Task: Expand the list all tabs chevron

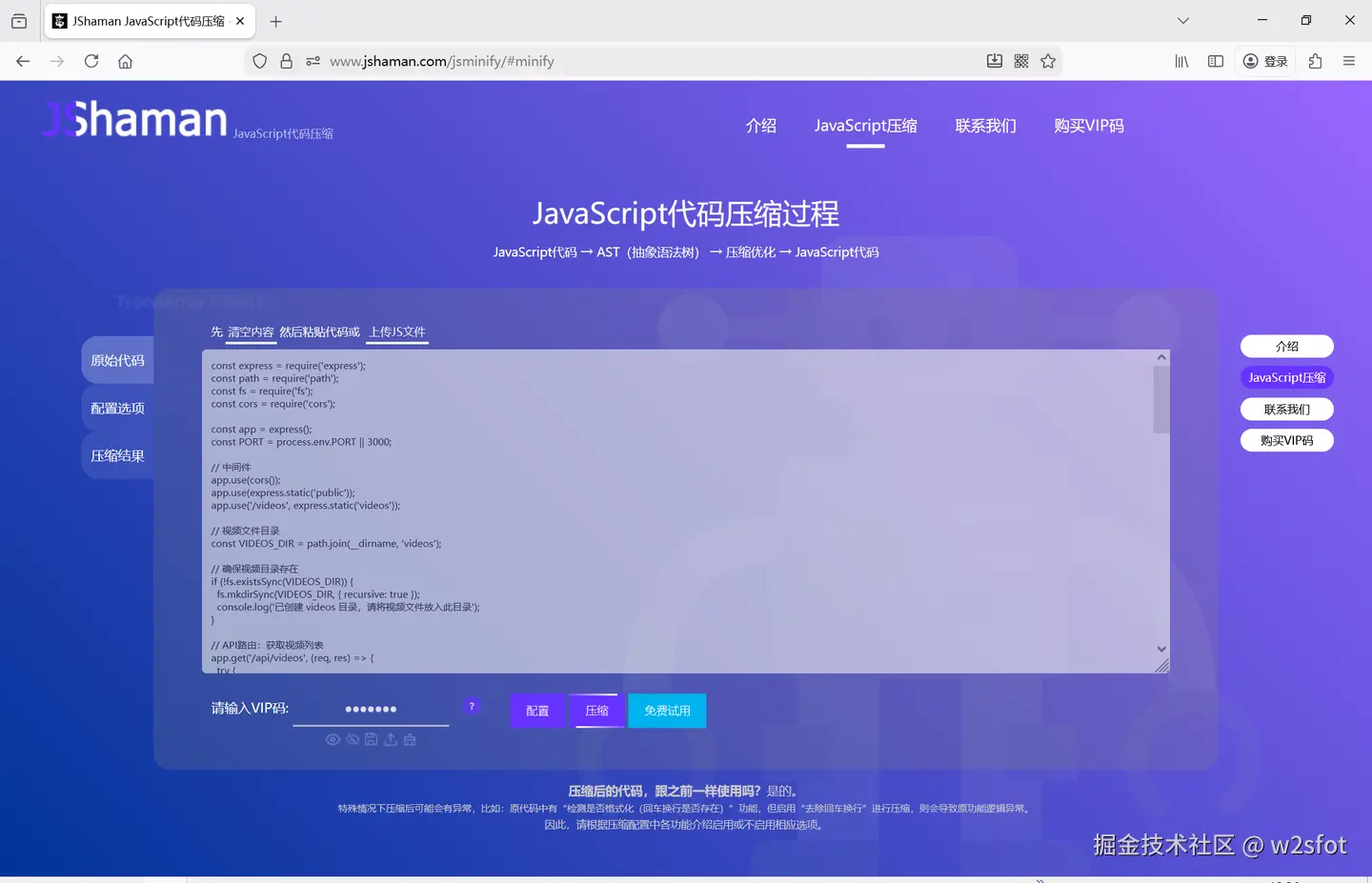Action: pos(1183,21)
